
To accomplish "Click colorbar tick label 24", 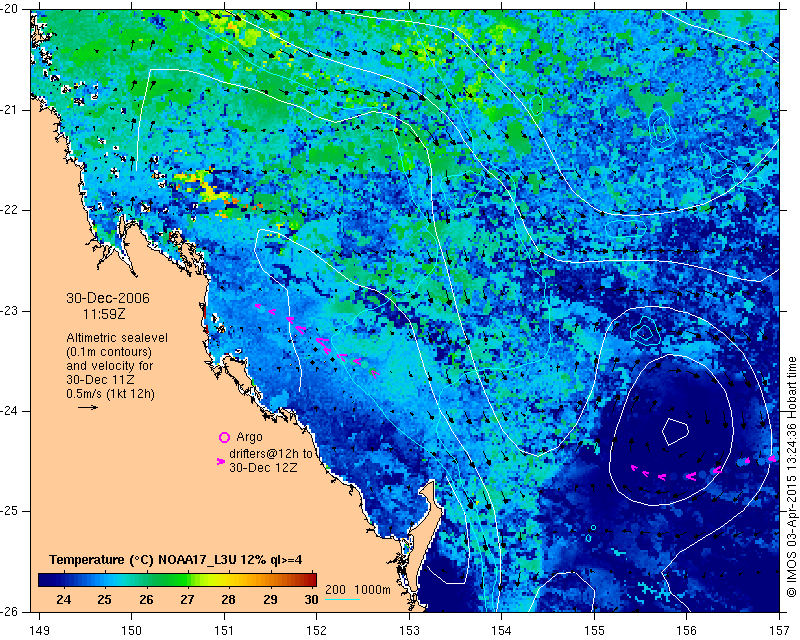I will click(x=64, y=599).
